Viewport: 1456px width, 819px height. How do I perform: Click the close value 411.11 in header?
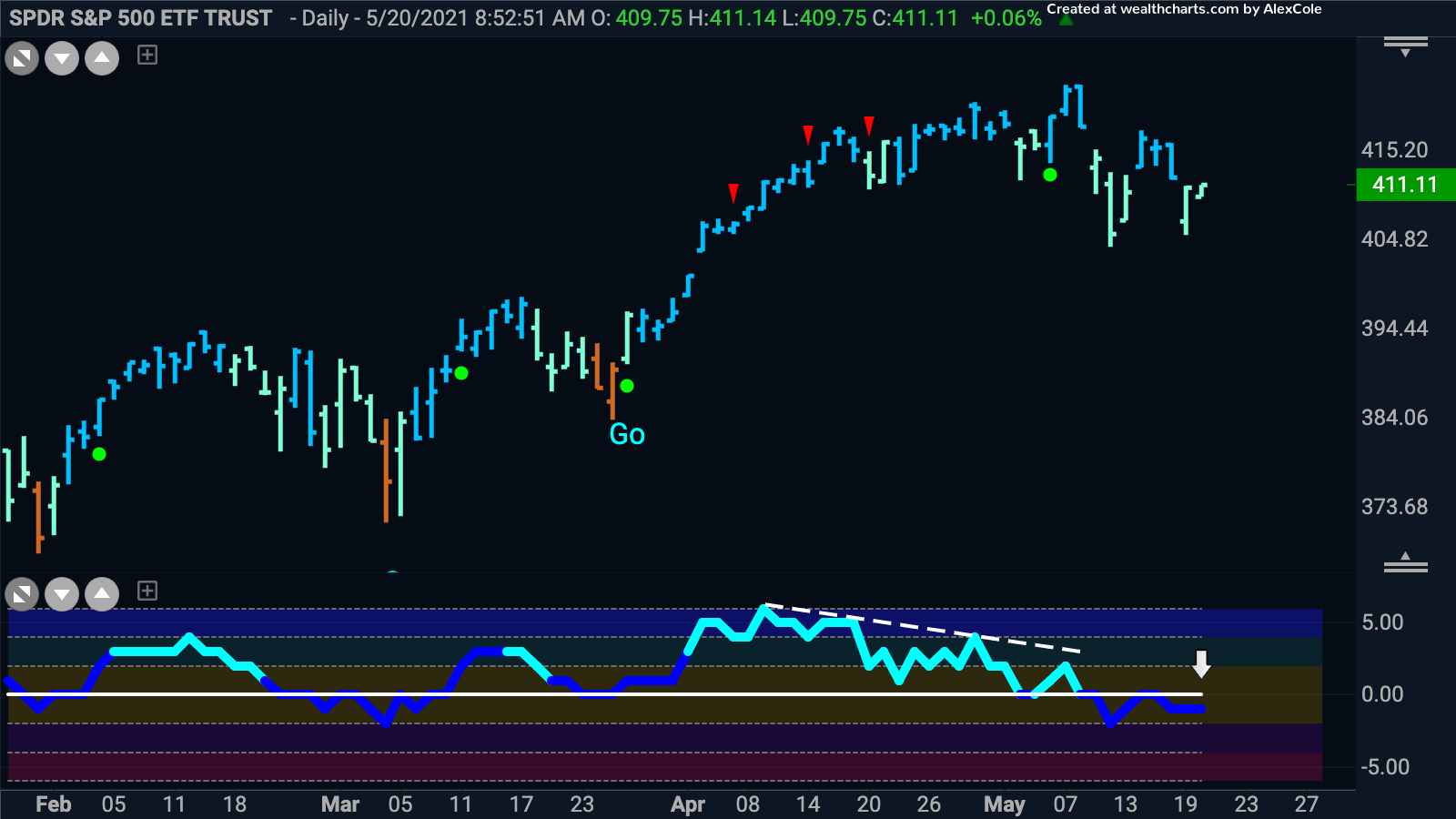pos(924,18)
